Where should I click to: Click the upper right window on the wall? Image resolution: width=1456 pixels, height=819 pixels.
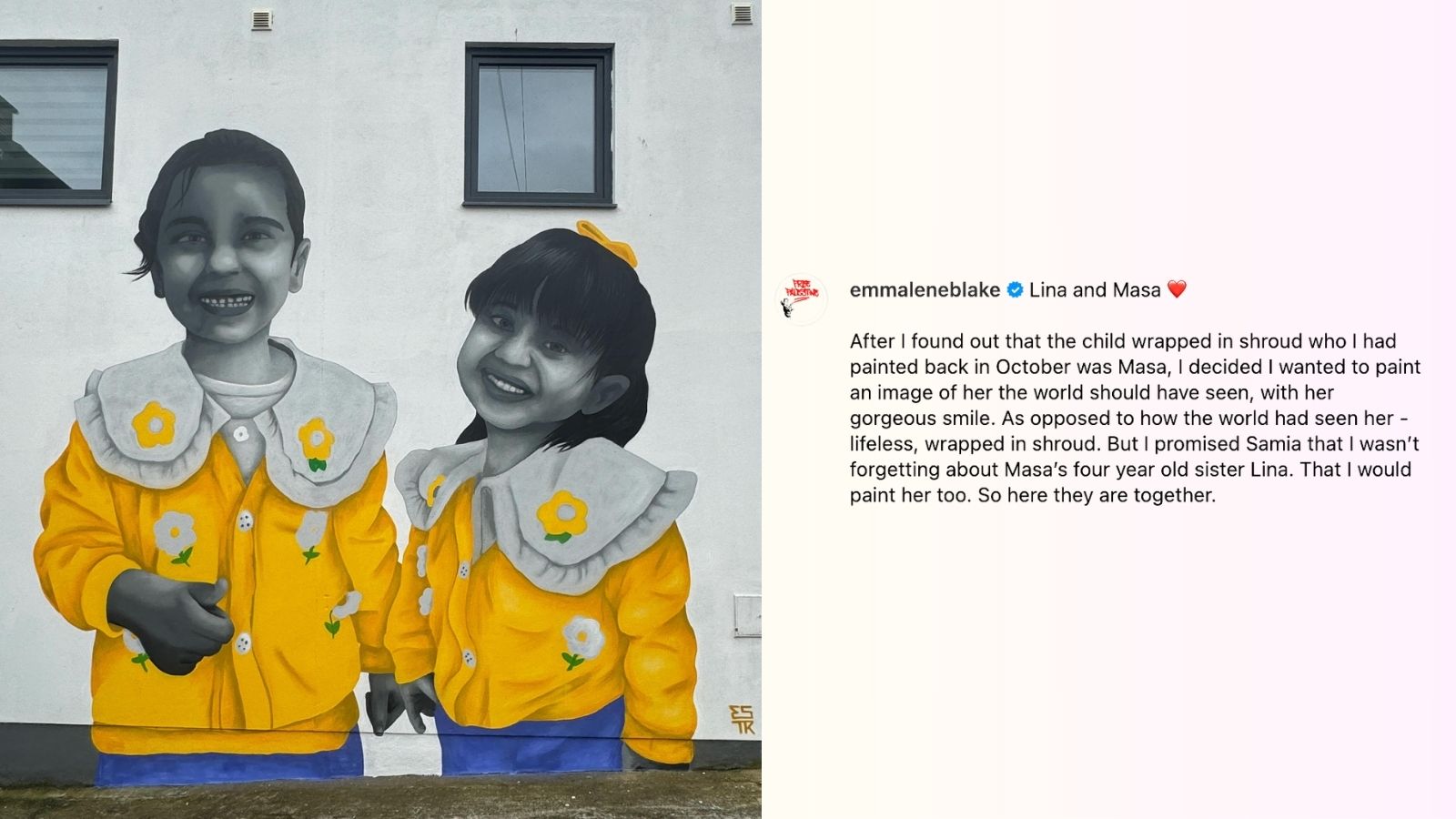pyautogui.click(x=540, y=125)
